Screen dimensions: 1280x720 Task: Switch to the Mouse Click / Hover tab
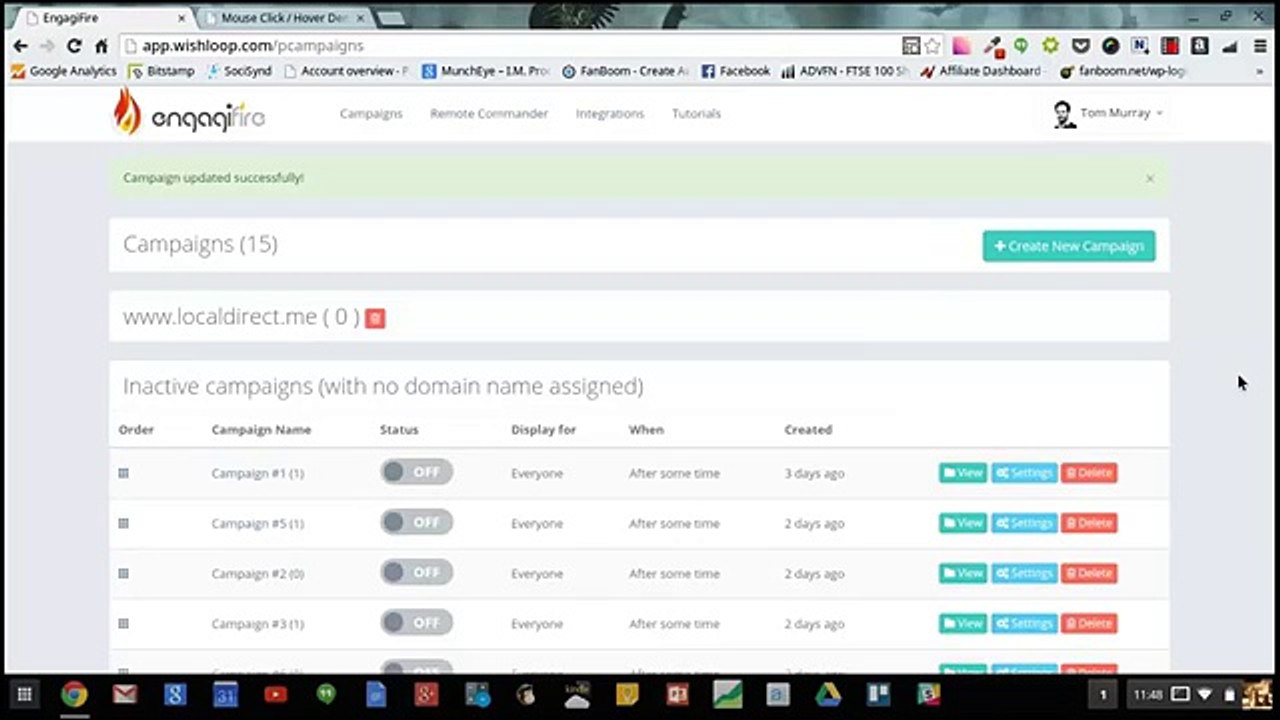coord(283,18)
